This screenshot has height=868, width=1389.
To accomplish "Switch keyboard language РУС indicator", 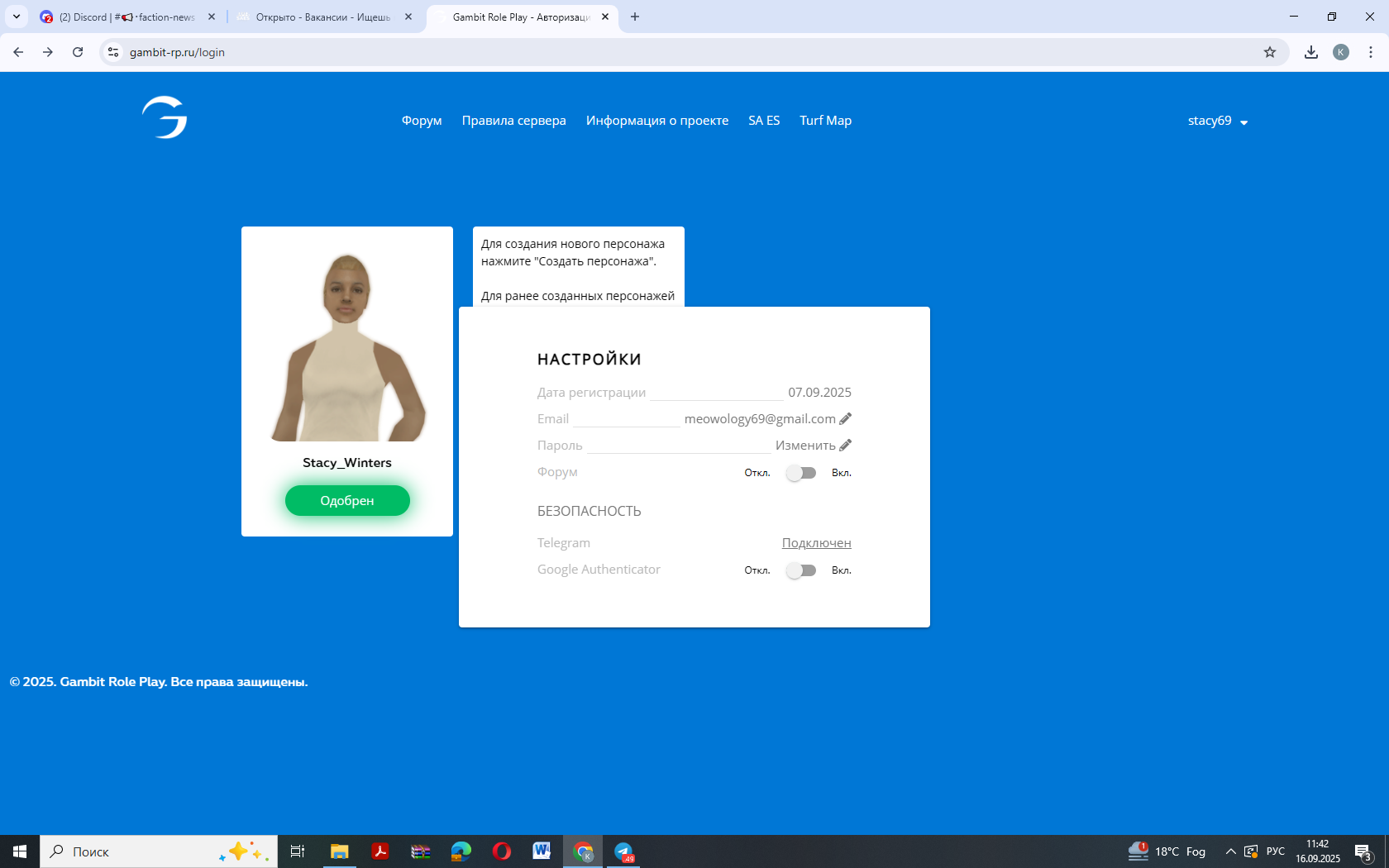I will click(x=1276, y=851).
